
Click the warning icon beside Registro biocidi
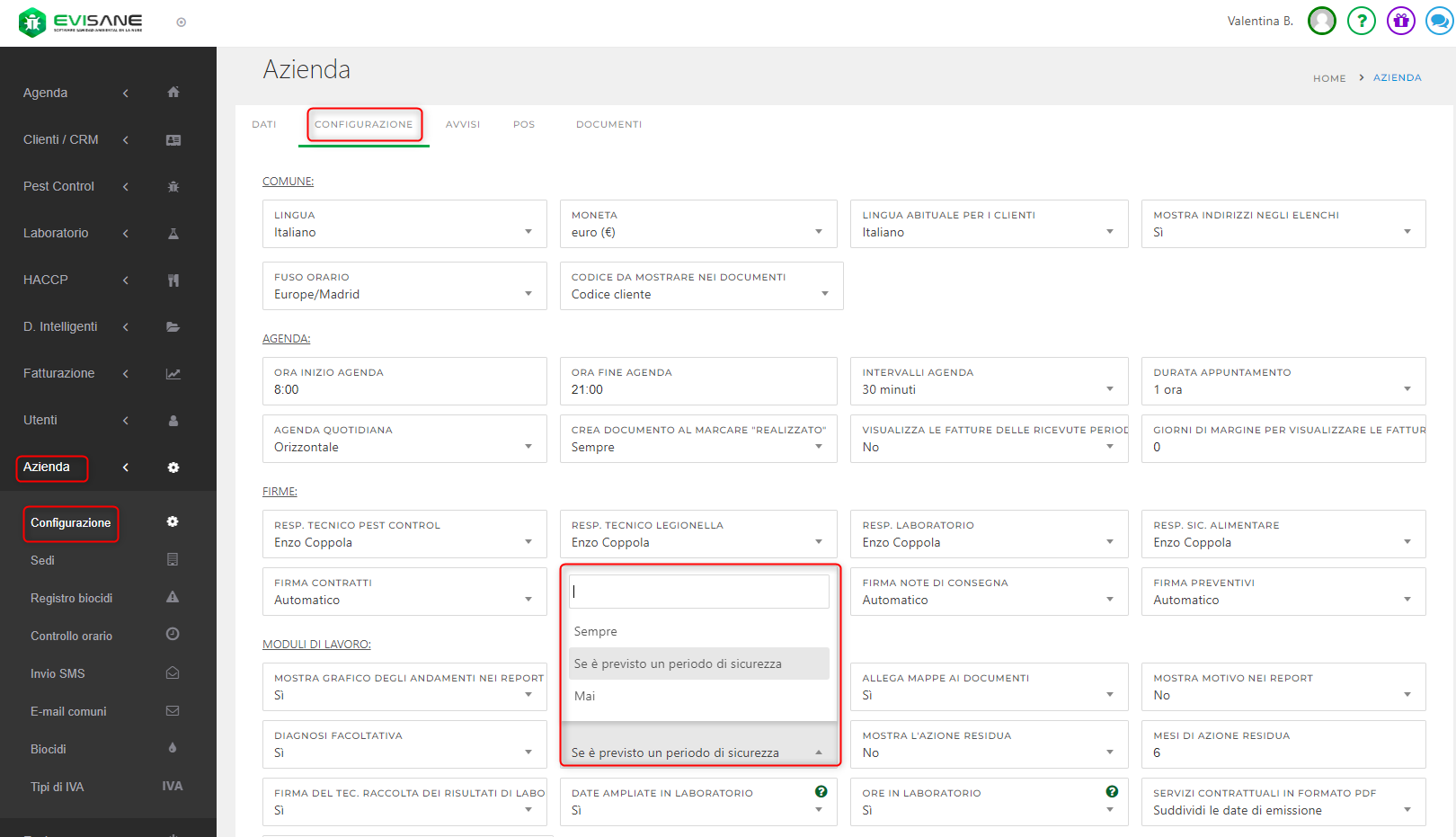[x=173, y=598]
